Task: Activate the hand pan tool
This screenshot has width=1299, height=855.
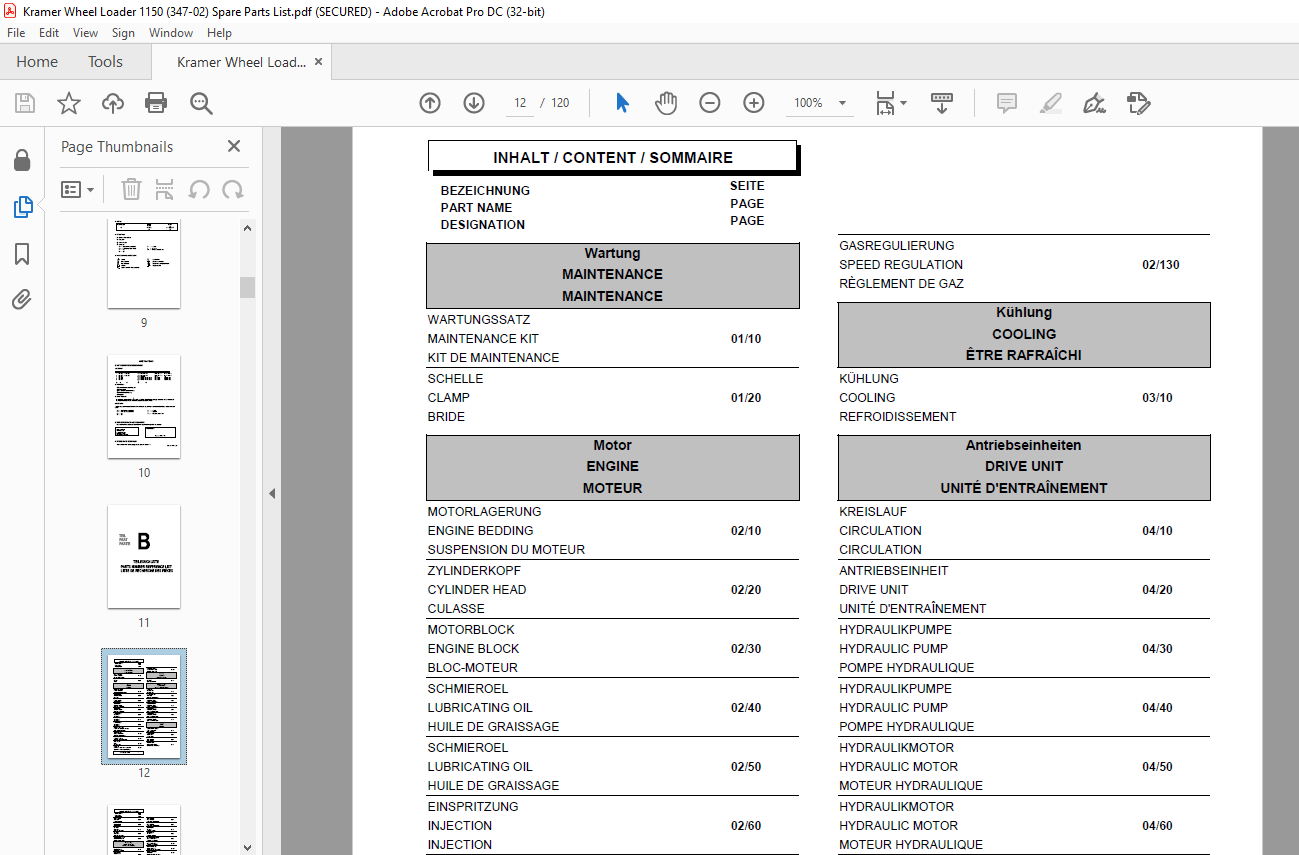Action: [666, 103]
